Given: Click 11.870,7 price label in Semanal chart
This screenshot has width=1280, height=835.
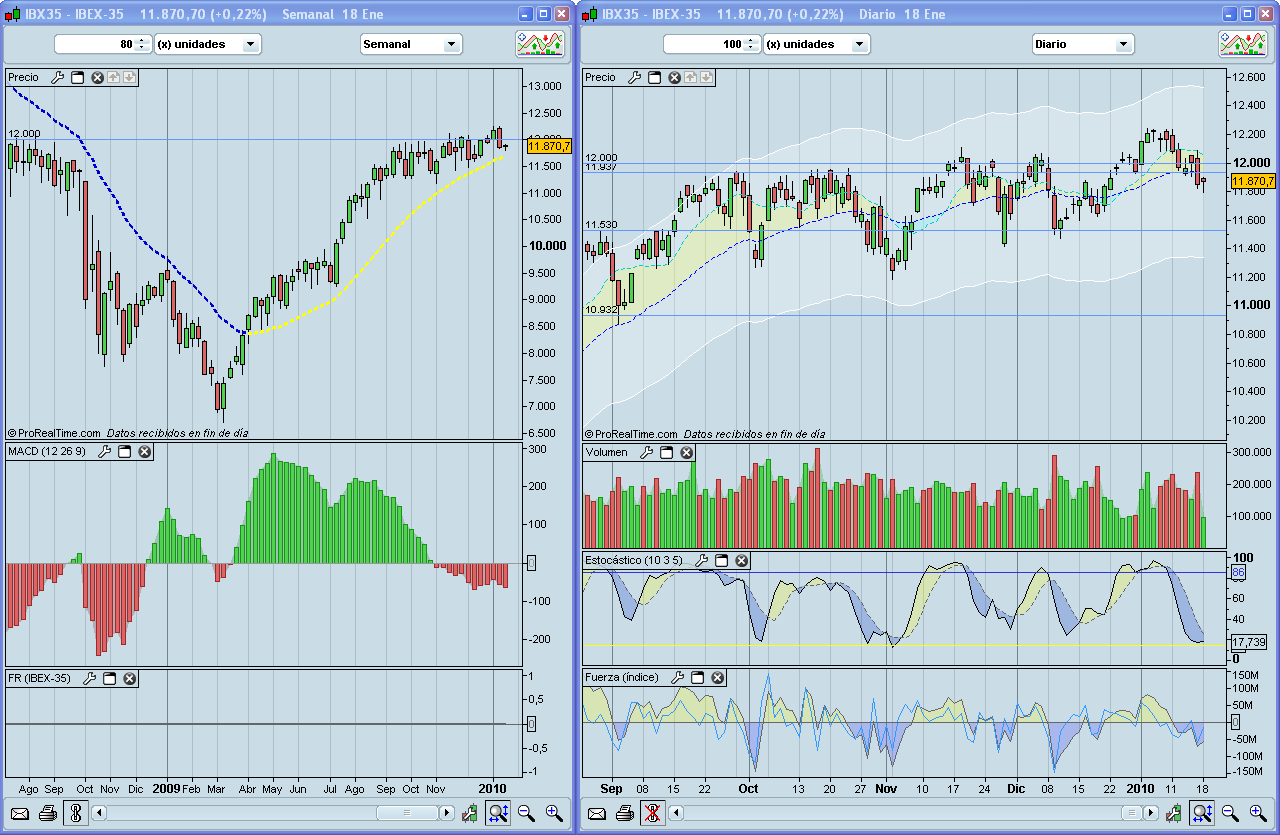Looking at the screenshot, I should pos(548,146).
